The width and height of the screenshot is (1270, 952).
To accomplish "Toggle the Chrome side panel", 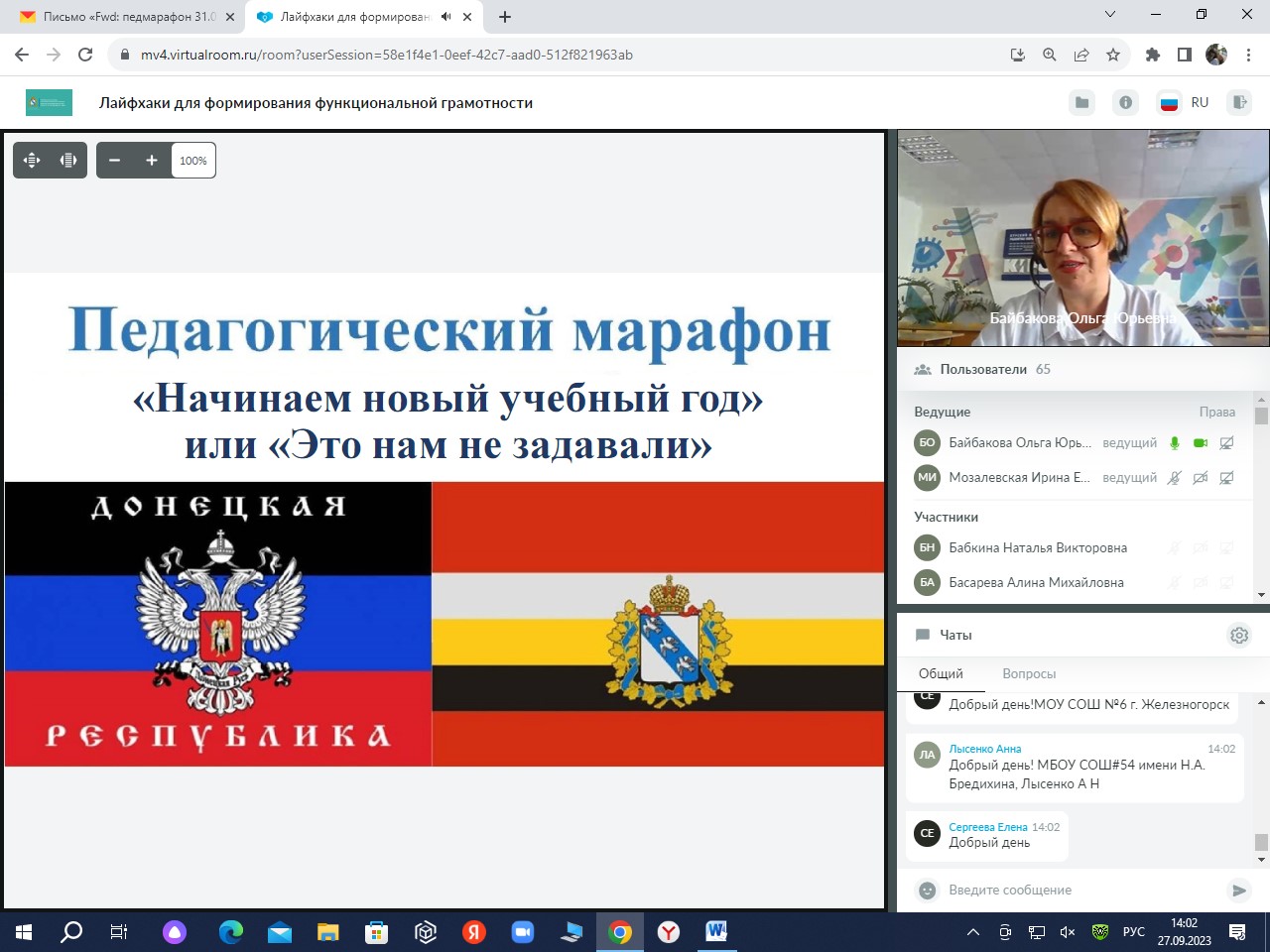I will click(x=1185, y=55).
